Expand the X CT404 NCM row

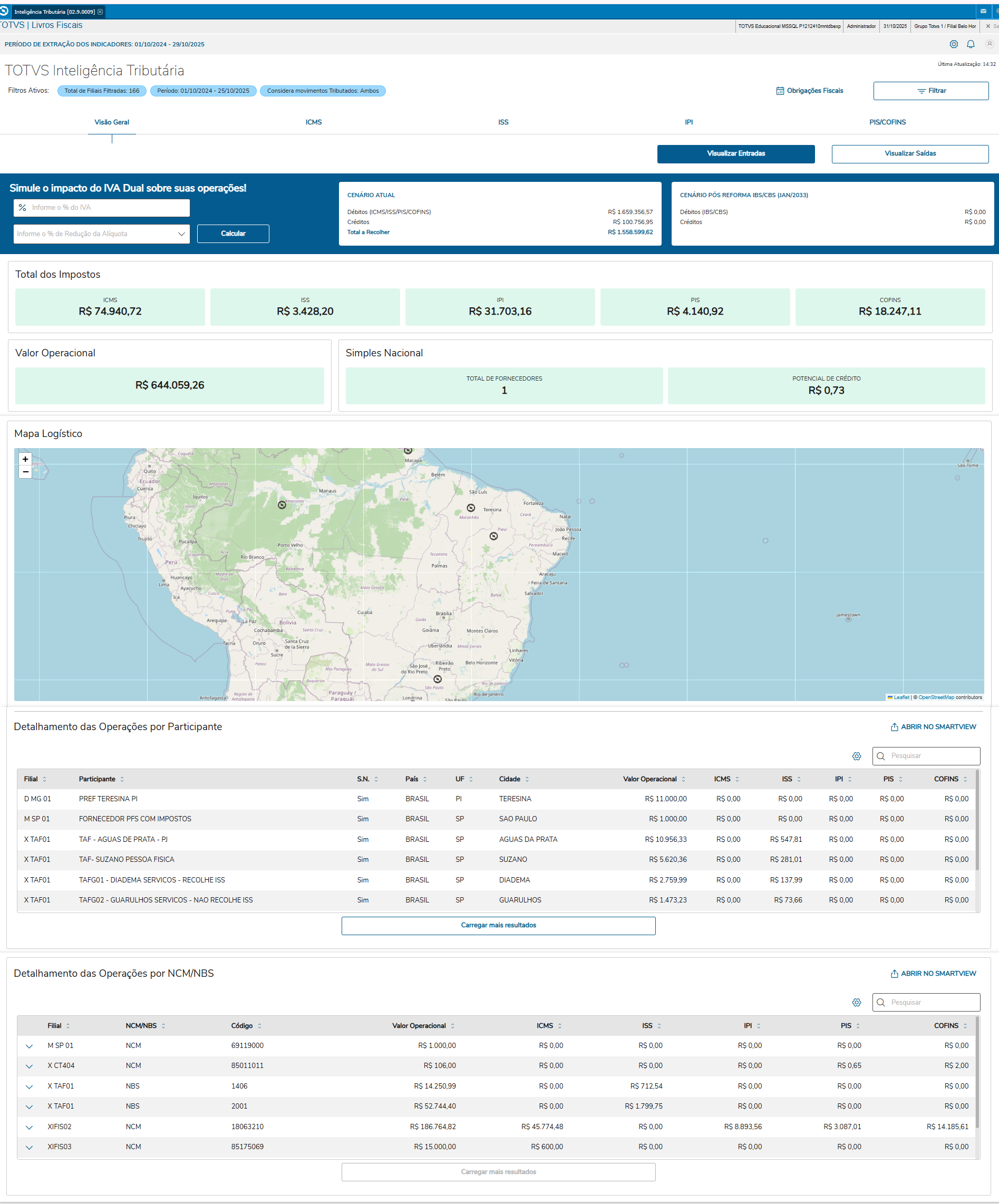[x=29, y=1066]
